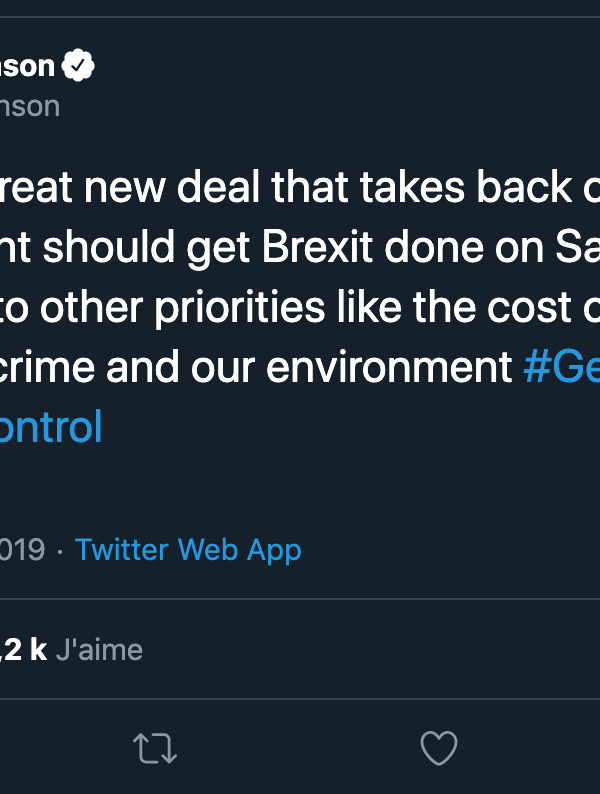Click the tweet timestamp ending in 019
This screenshot has height=794, width=600.
pyautogui.click(x=22, y=549)
